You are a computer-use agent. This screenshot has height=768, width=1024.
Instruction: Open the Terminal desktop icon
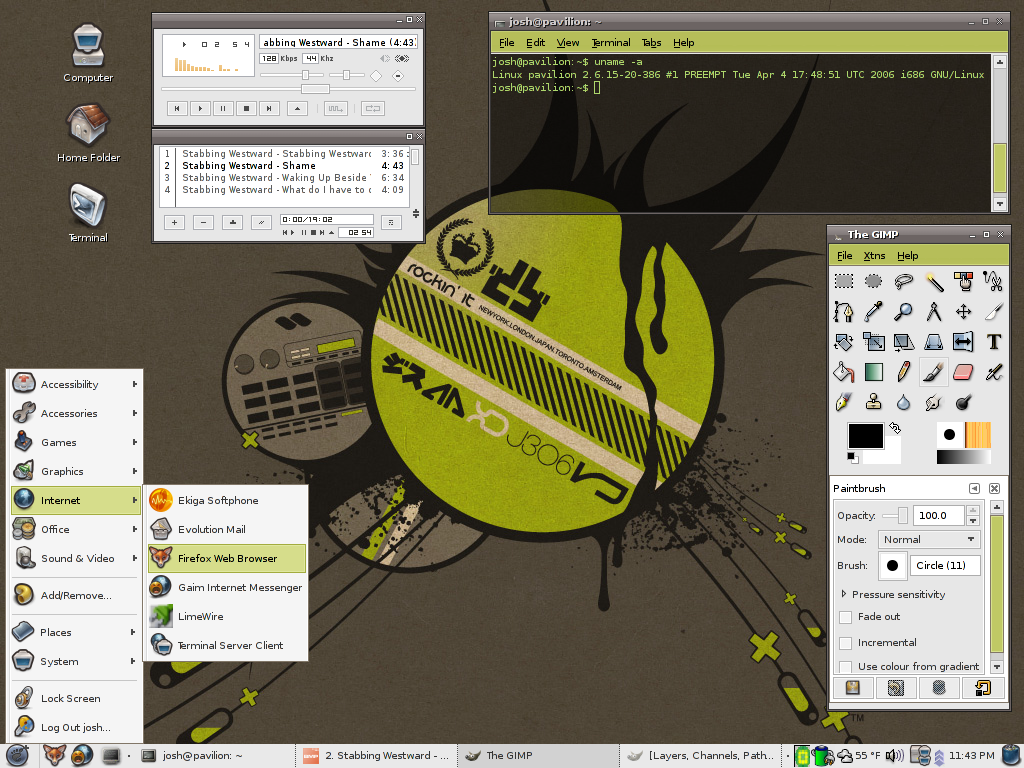tap(88, 213)
